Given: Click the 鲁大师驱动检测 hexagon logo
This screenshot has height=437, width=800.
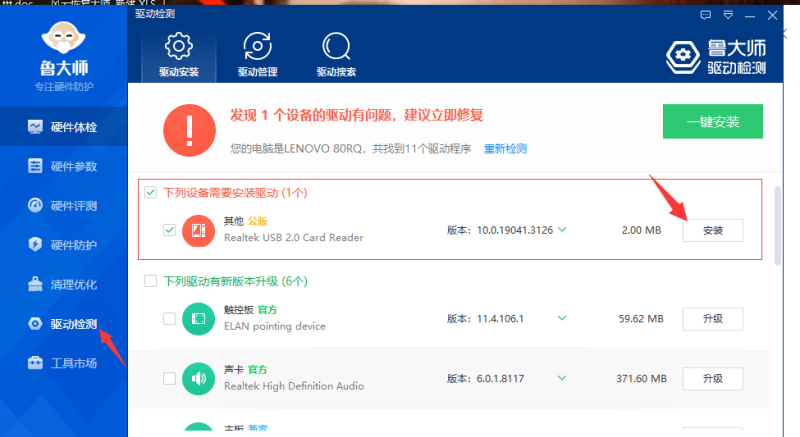Looking at the screenshot, I should pyautogui.click(x=683, y=57).
